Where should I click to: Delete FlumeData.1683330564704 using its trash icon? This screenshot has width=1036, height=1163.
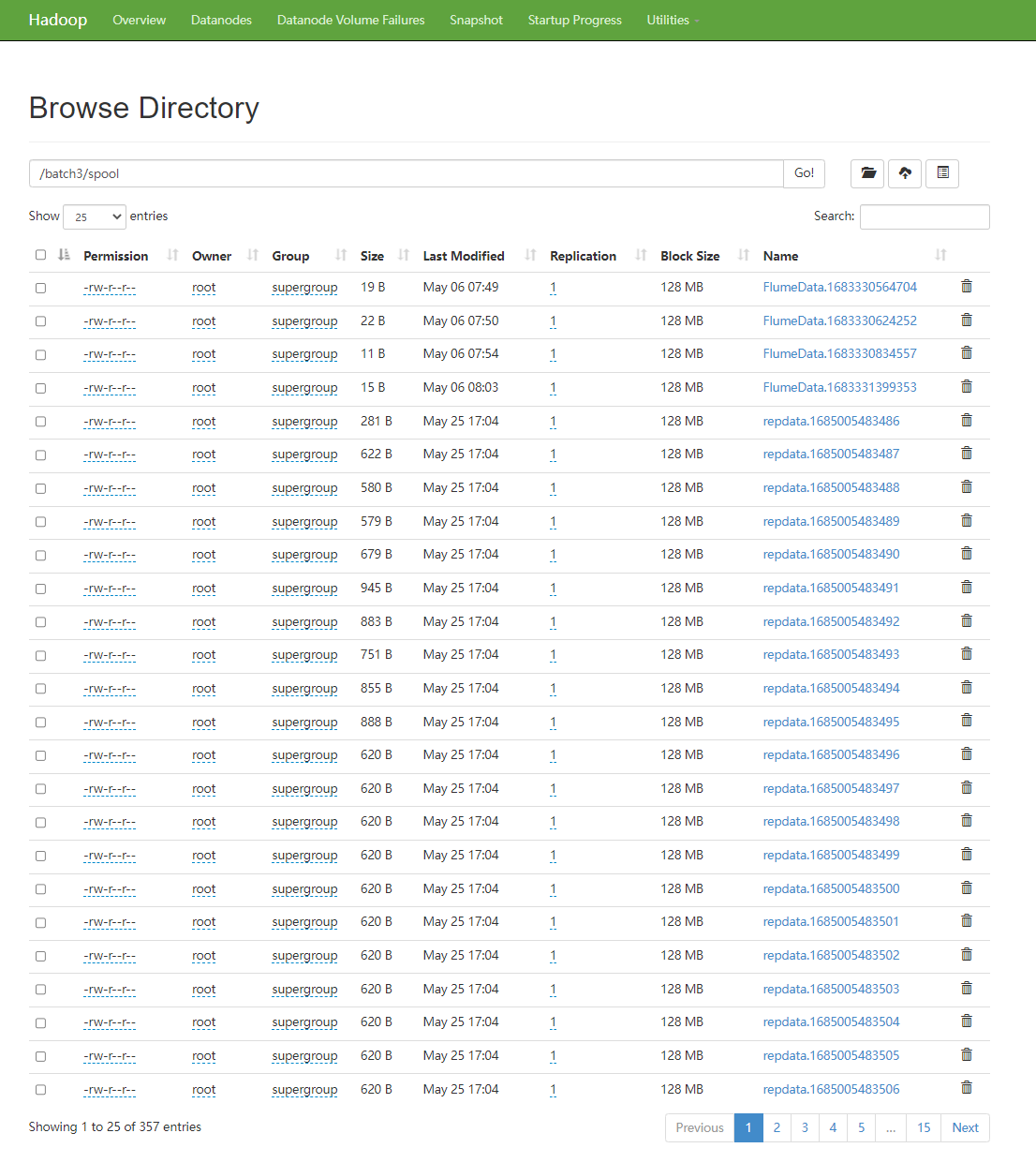coord(967,287)
